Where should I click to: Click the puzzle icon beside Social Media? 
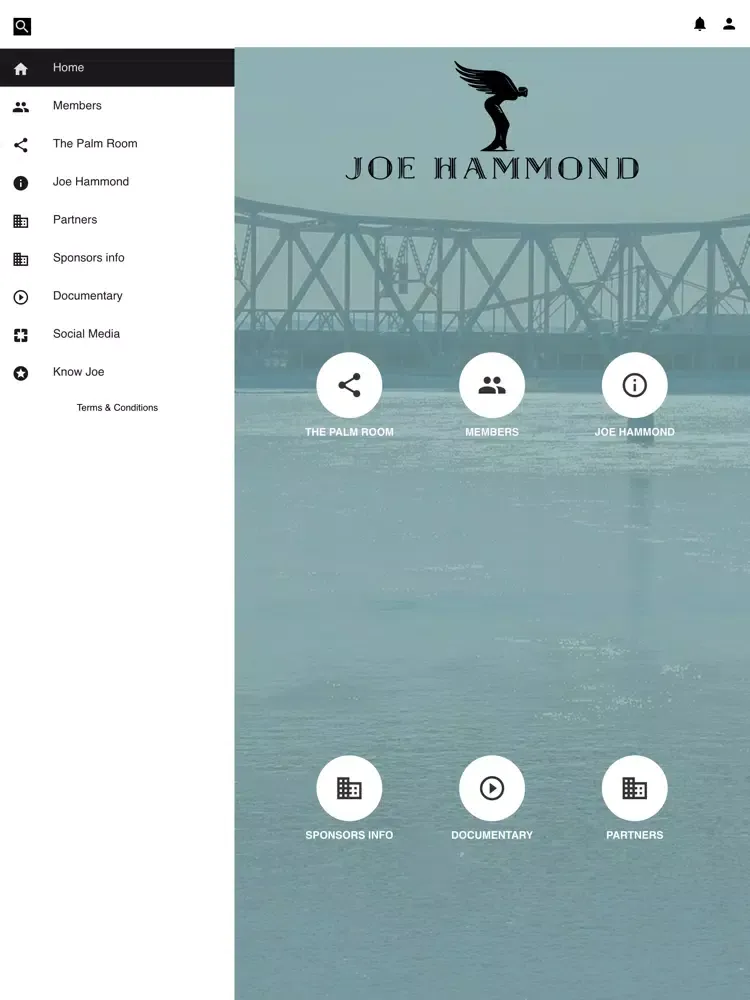pyautogui.click(x=21, y=335)
